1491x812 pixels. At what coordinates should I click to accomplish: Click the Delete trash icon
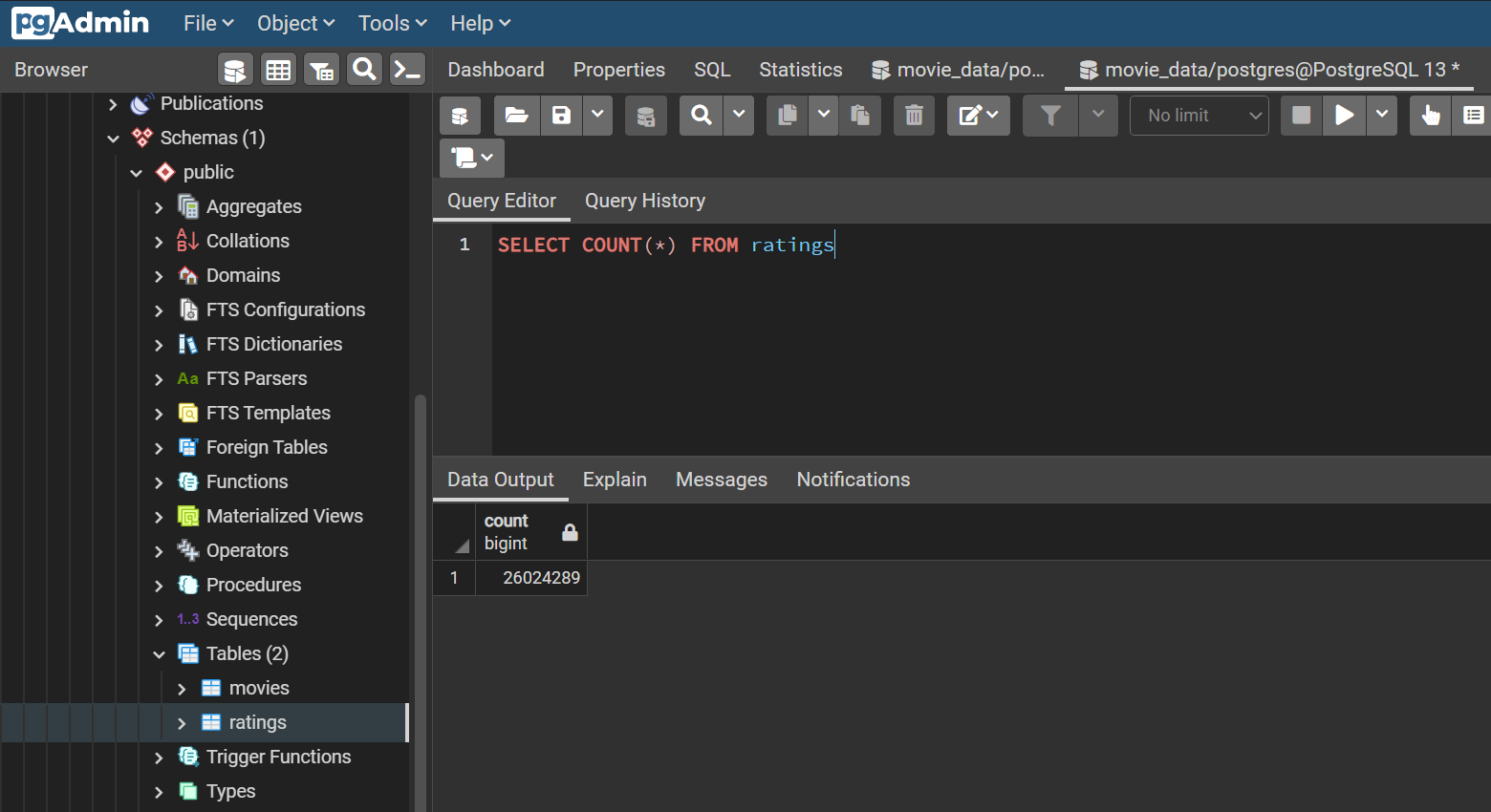click(914, 116)
